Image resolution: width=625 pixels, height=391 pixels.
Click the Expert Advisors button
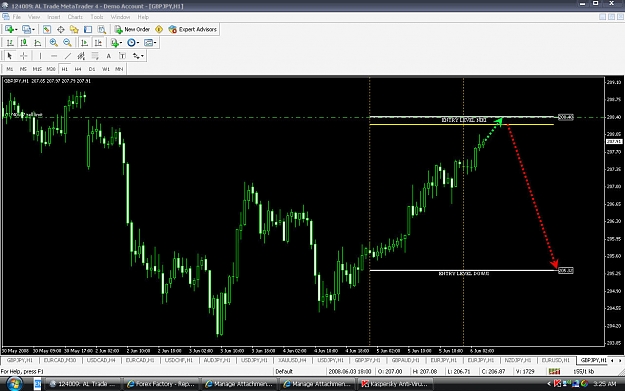[193, 29]
